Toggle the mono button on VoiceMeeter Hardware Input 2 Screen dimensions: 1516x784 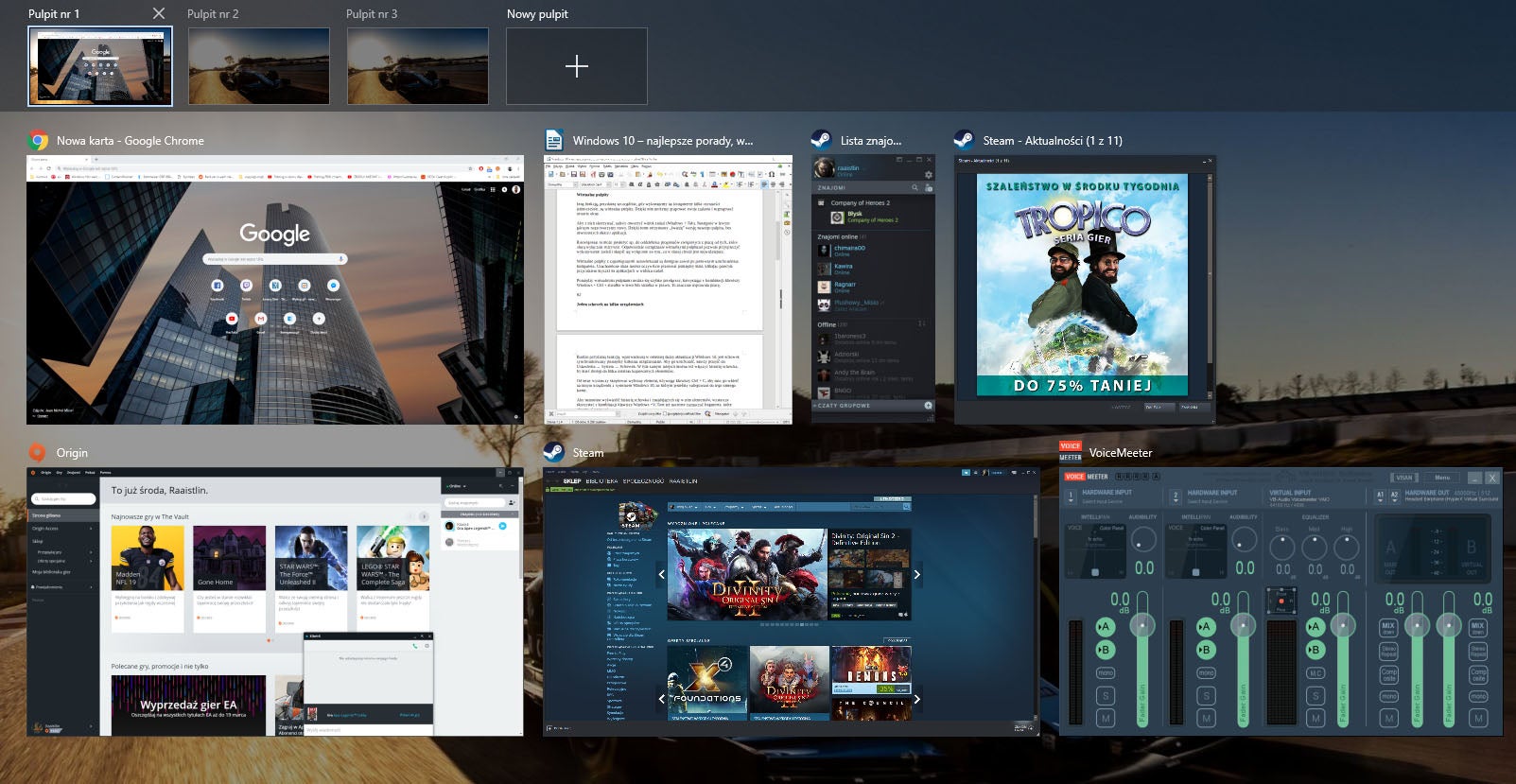(1206, 673)
